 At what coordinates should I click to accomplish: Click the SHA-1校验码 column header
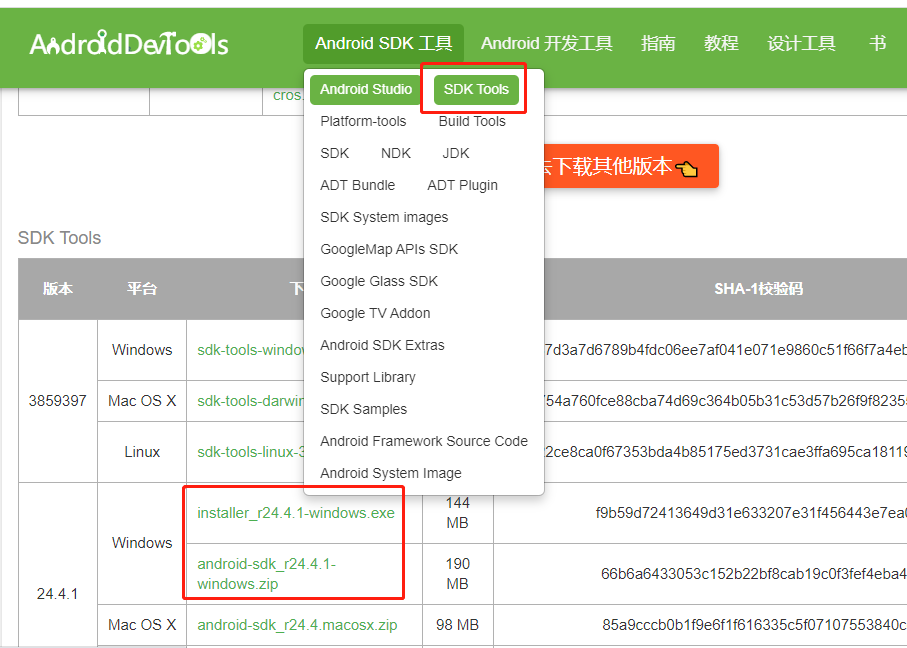click(x=758, y=289)
